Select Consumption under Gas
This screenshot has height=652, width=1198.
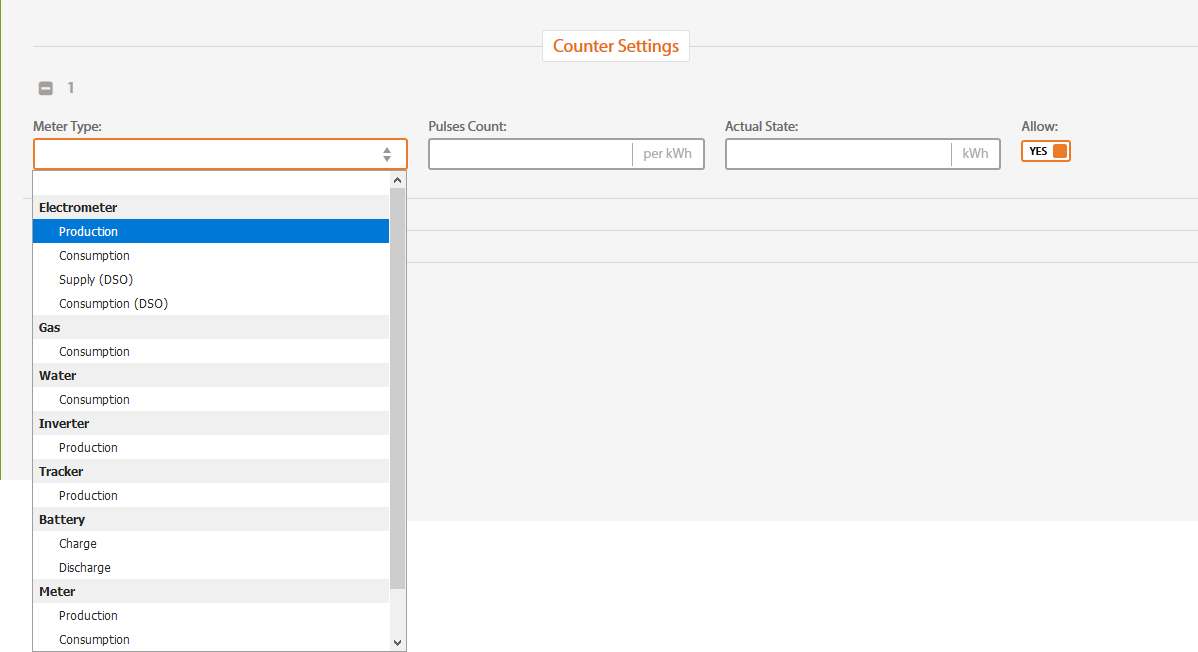coord(94,352)
